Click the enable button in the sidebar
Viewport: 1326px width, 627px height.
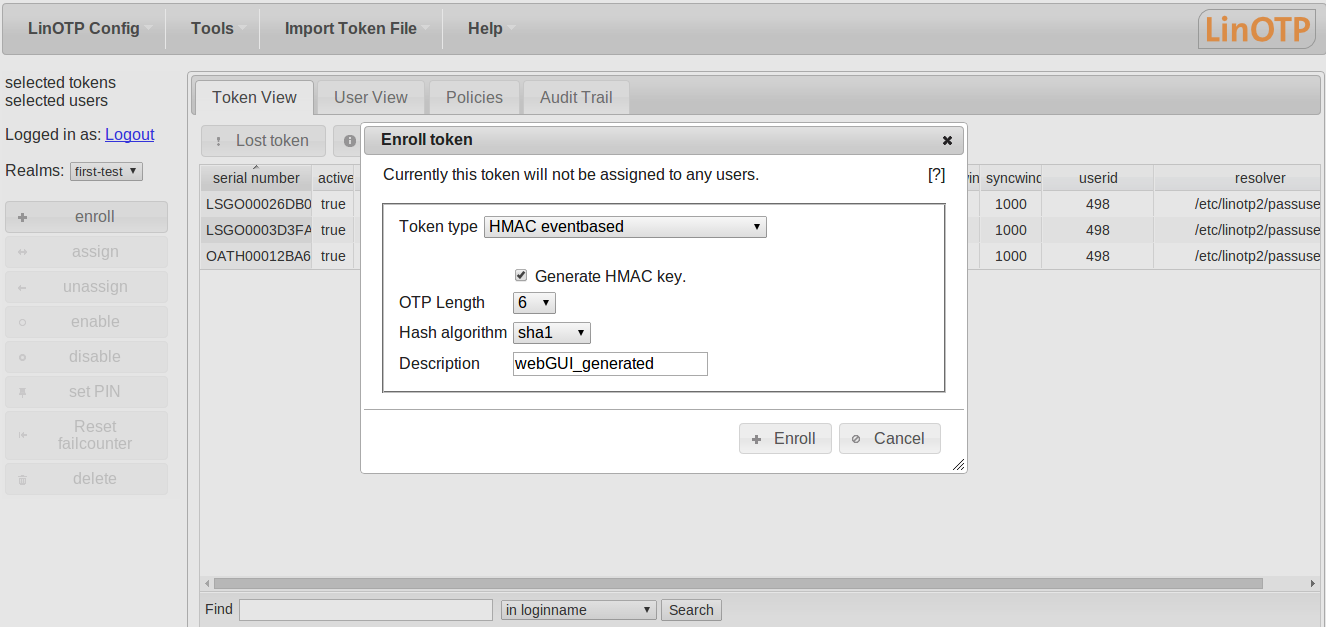86,322
